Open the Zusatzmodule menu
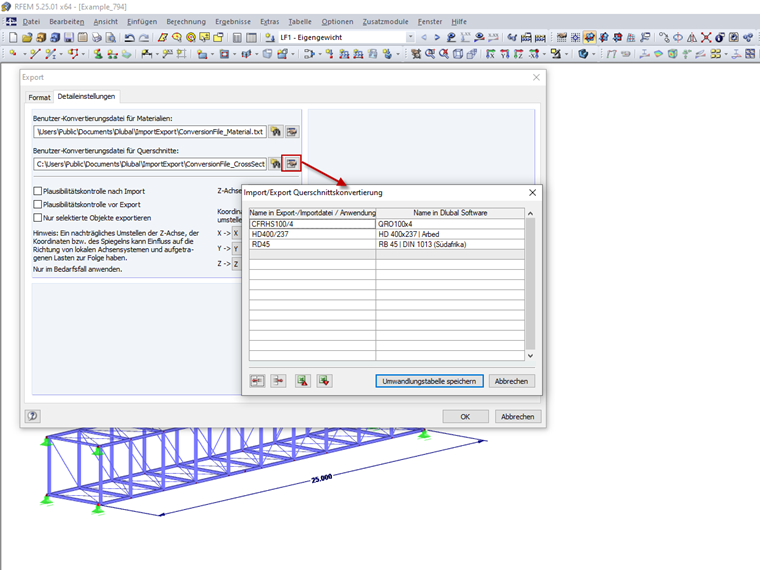Image resolution: width=760 pixels, height=570 pixels. [x=385, y=21]
